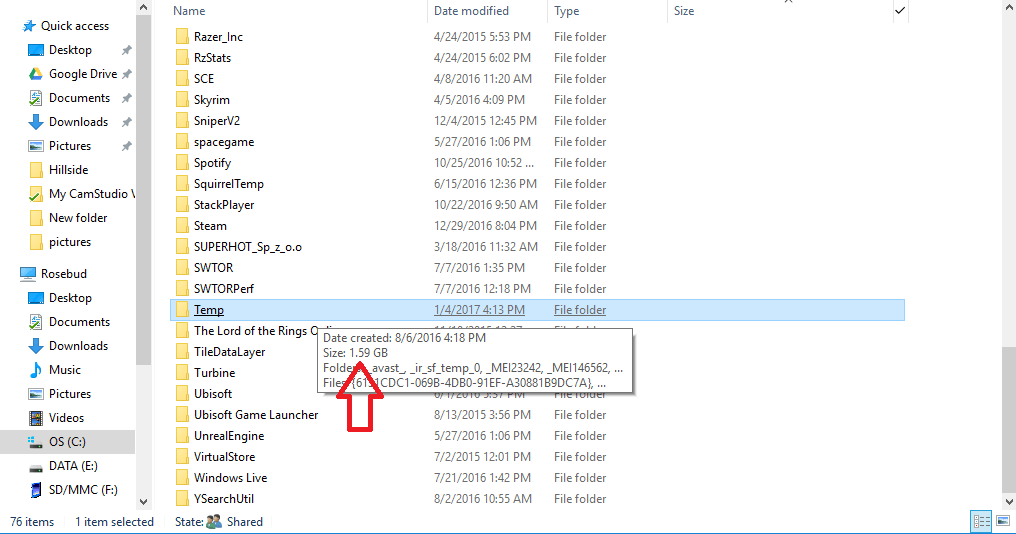Sort by the Size column header
This screenshot has height=534, width=1016.
684,11
